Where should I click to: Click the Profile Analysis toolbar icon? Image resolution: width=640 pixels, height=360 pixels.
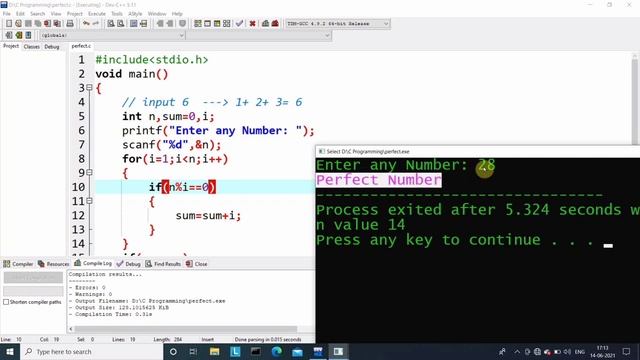click(x=265, y=24)
